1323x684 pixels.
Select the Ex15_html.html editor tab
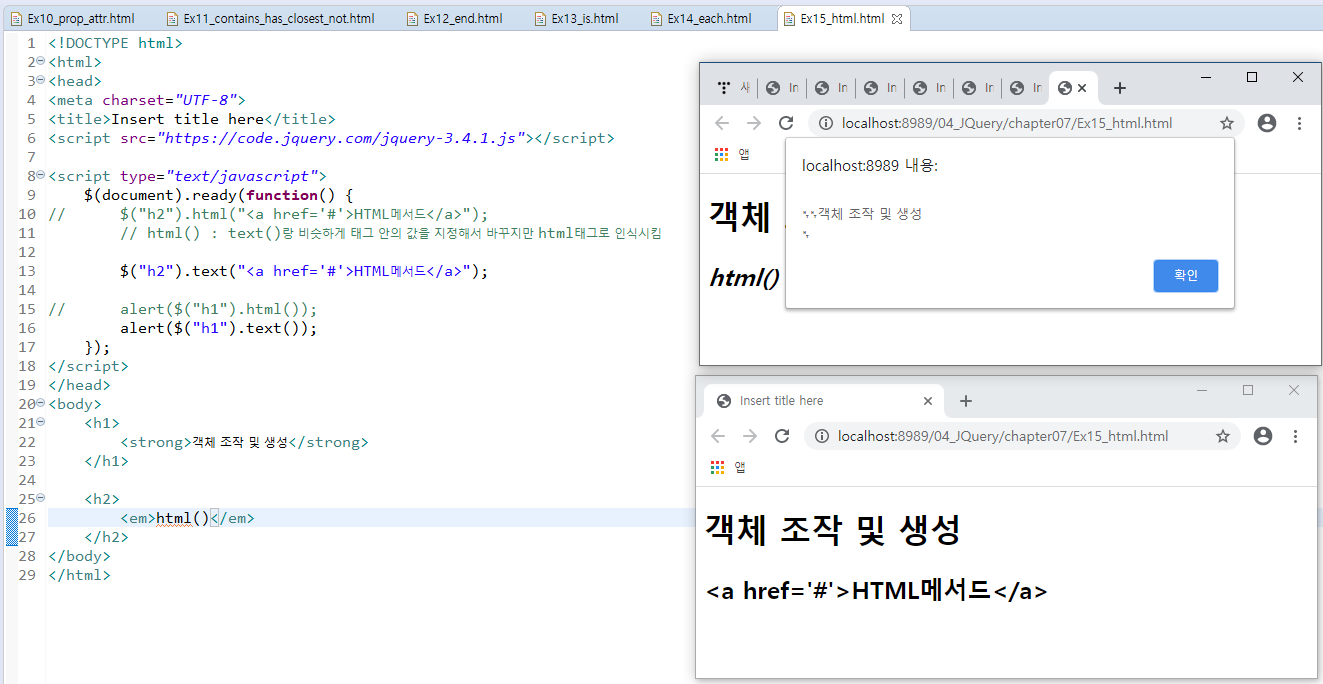pos(833,19)
